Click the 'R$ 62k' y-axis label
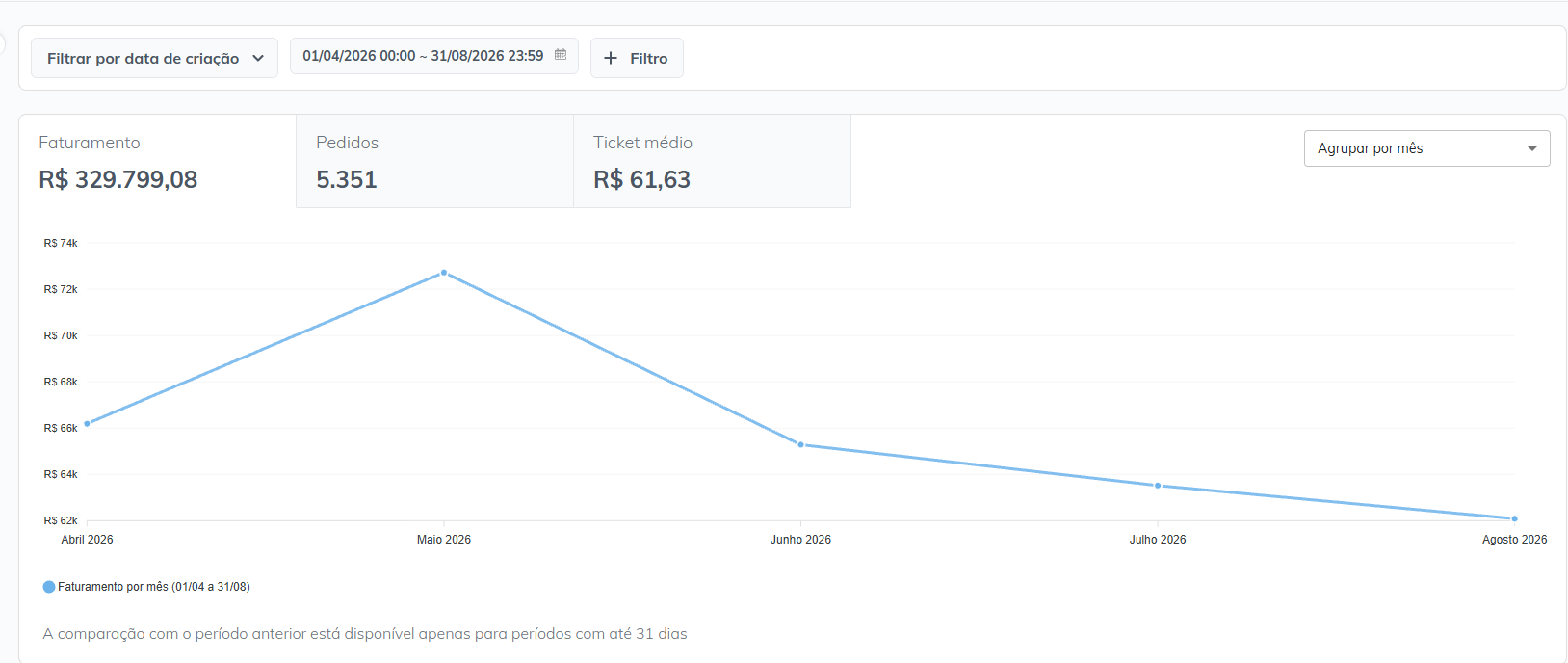Image resolution: width=1568 pixels, height=663 pixels. [x=61, y=520]
